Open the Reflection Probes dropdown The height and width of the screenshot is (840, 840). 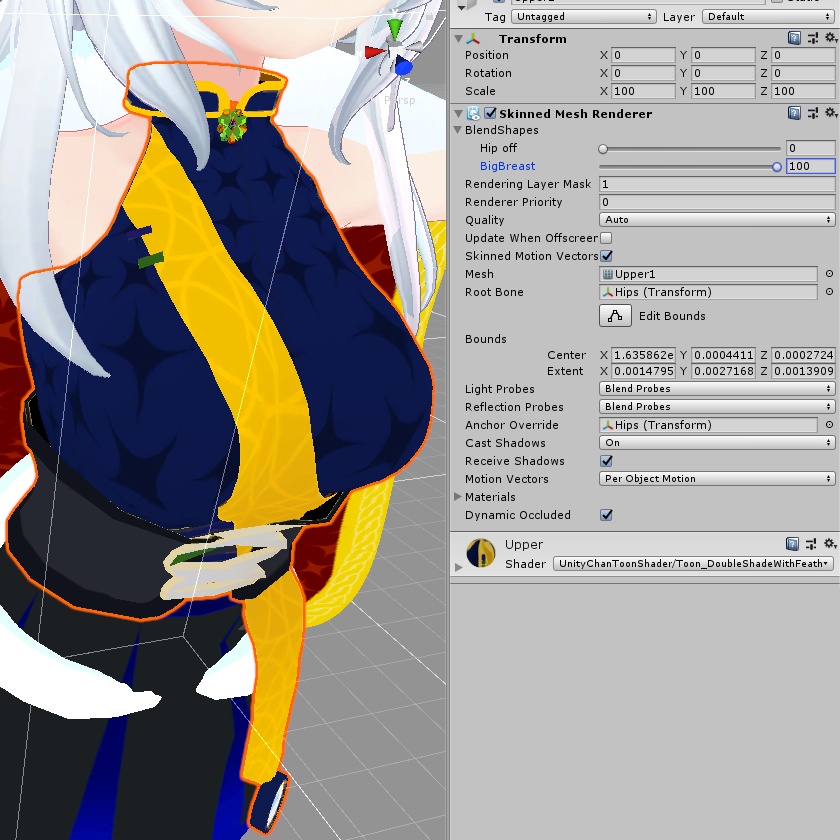[717, 407]
